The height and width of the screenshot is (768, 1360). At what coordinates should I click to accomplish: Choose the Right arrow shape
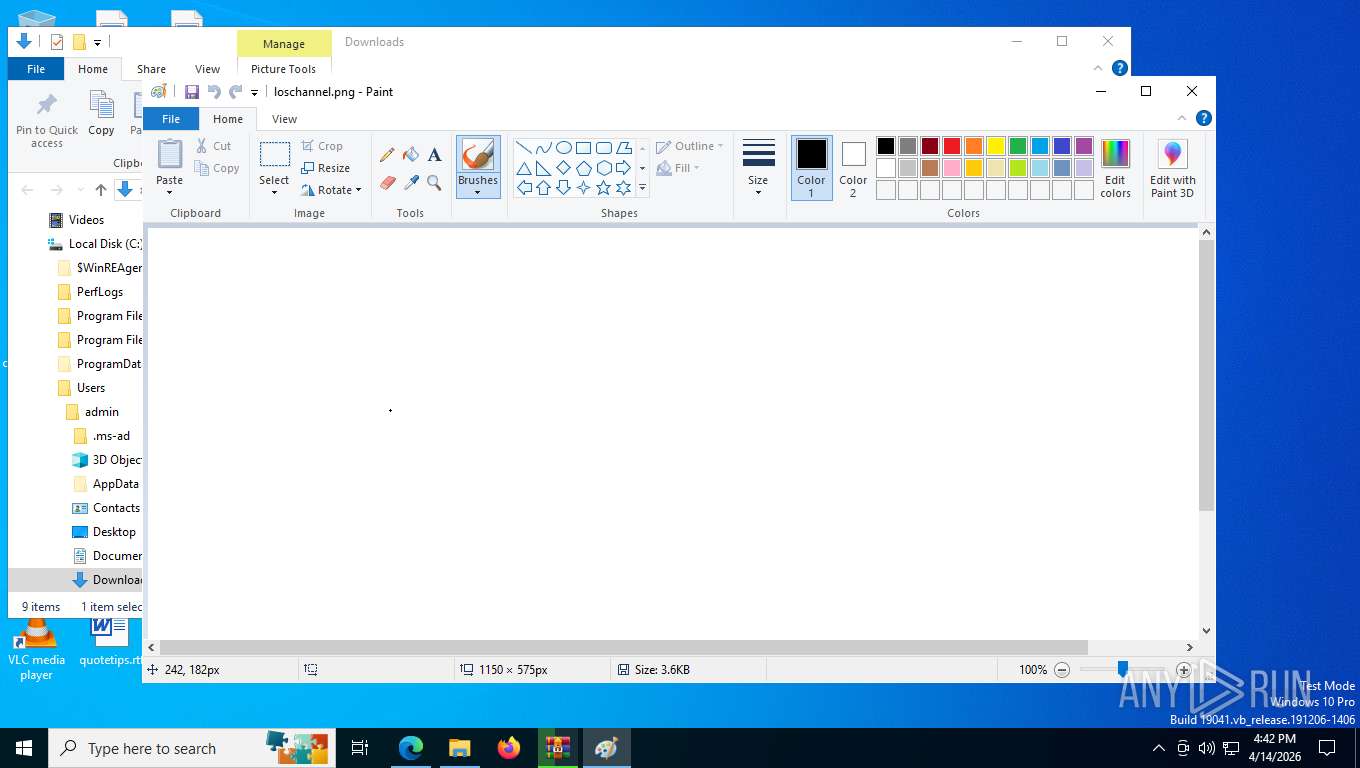(624, 167)
